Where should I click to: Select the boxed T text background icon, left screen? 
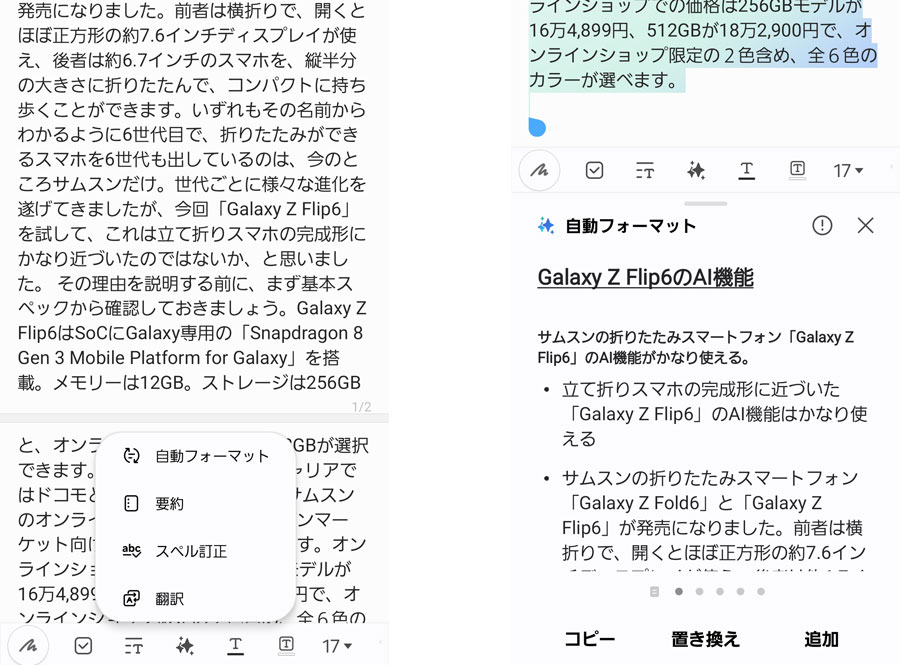[286, 645]
